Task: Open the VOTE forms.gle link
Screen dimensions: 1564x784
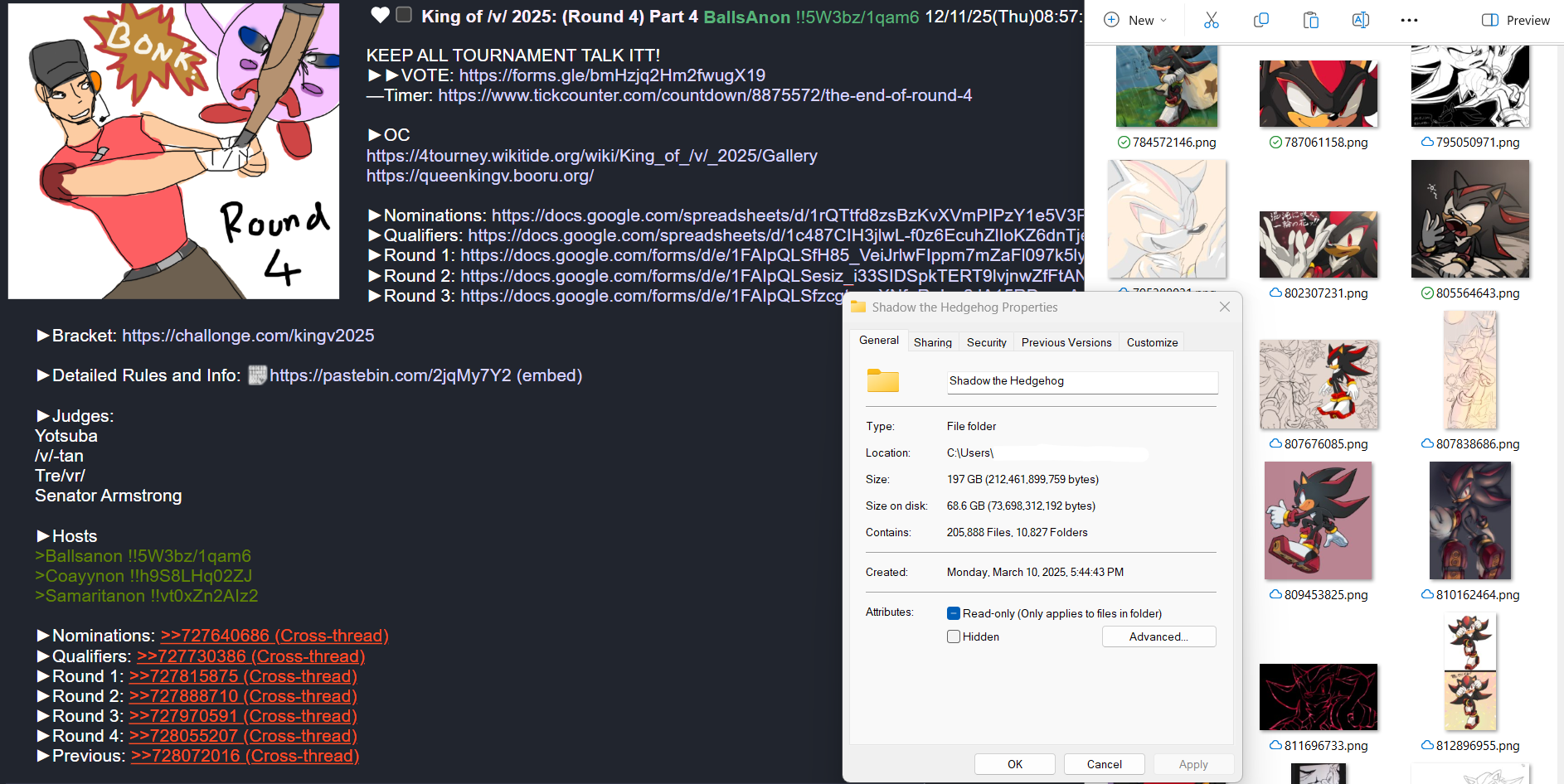Action: (612, 75)
